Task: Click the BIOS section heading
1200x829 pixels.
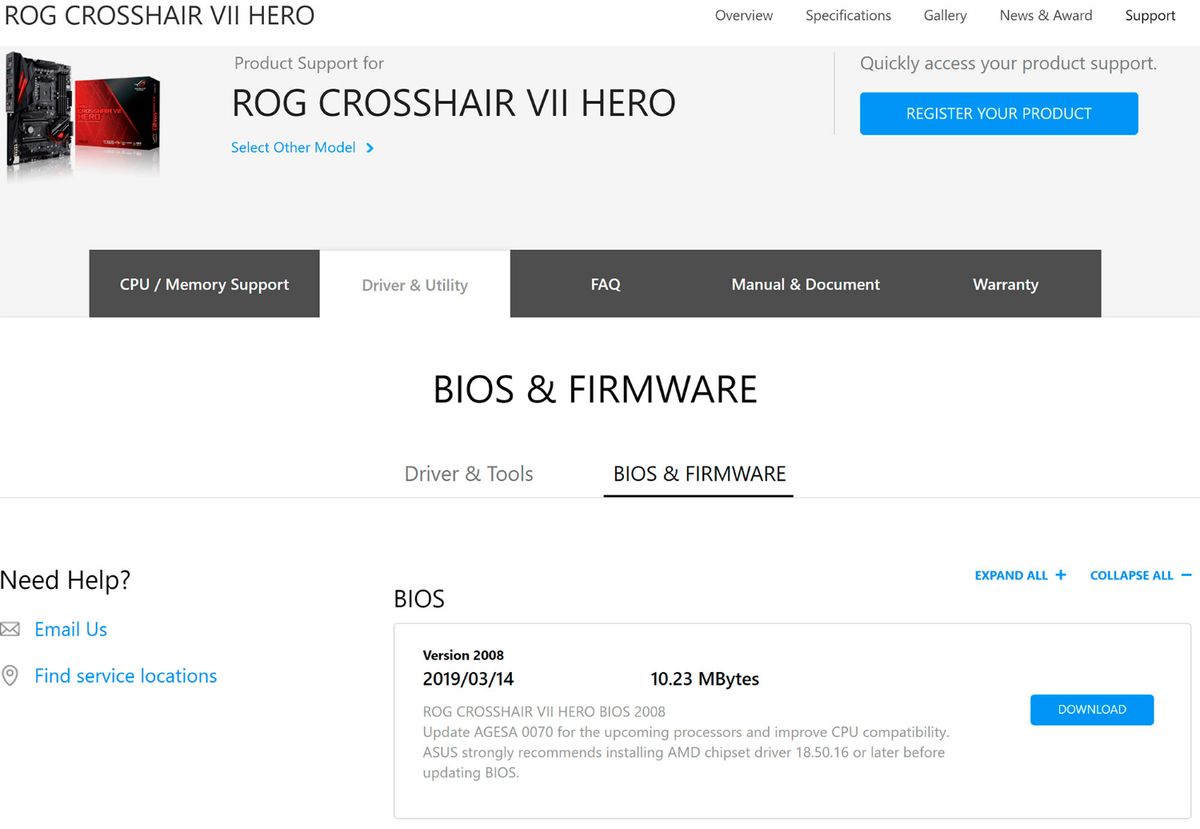Action: tap(419, 599)
